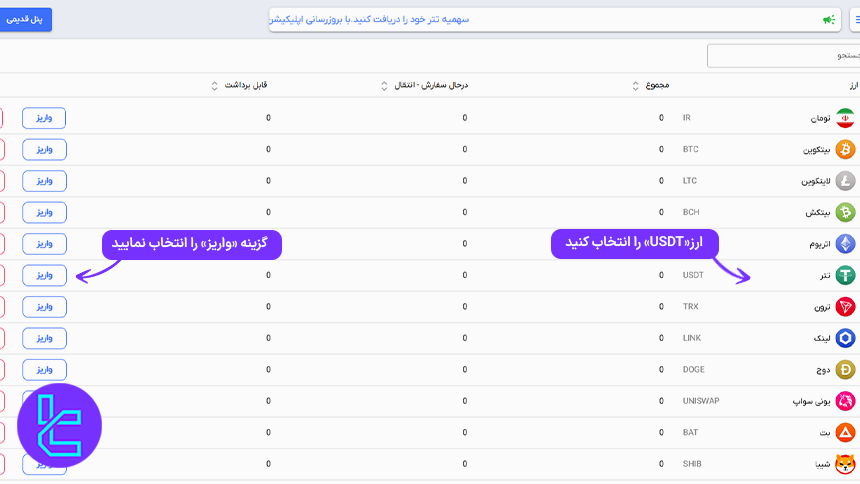The image size is (860, 484).
Task: Click واریز deposit button in TRX row
Action: [44, 307]
